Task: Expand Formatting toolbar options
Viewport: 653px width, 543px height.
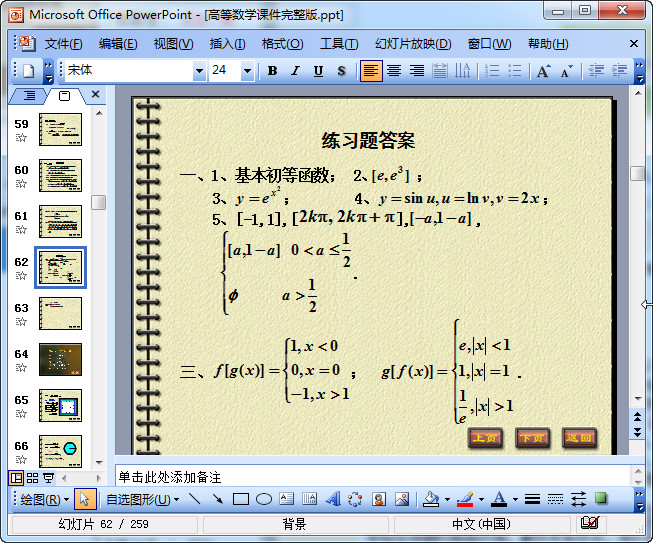Action: tap(640, 71)
